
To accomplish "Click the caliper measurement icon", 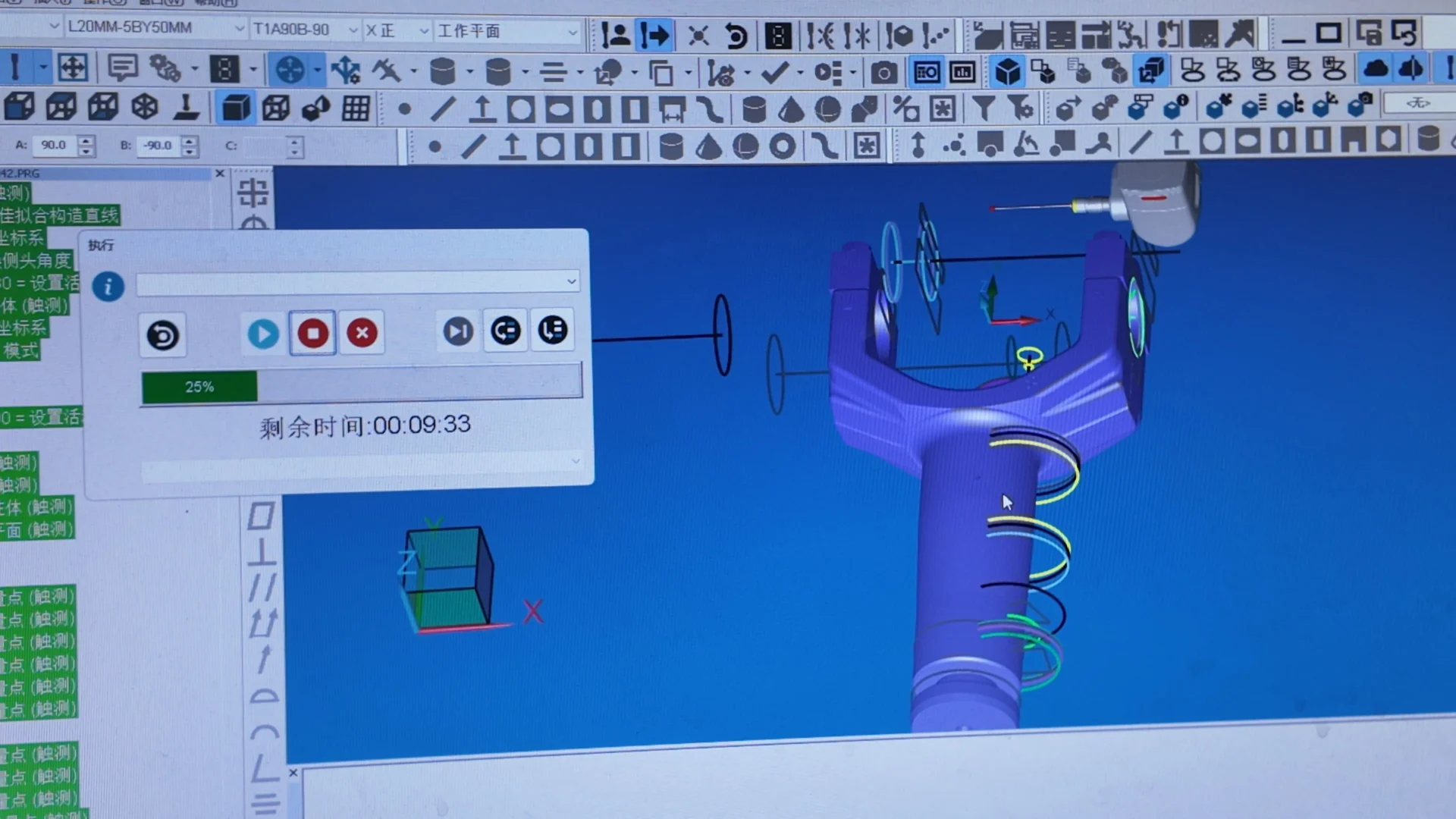I will [385, 71].
